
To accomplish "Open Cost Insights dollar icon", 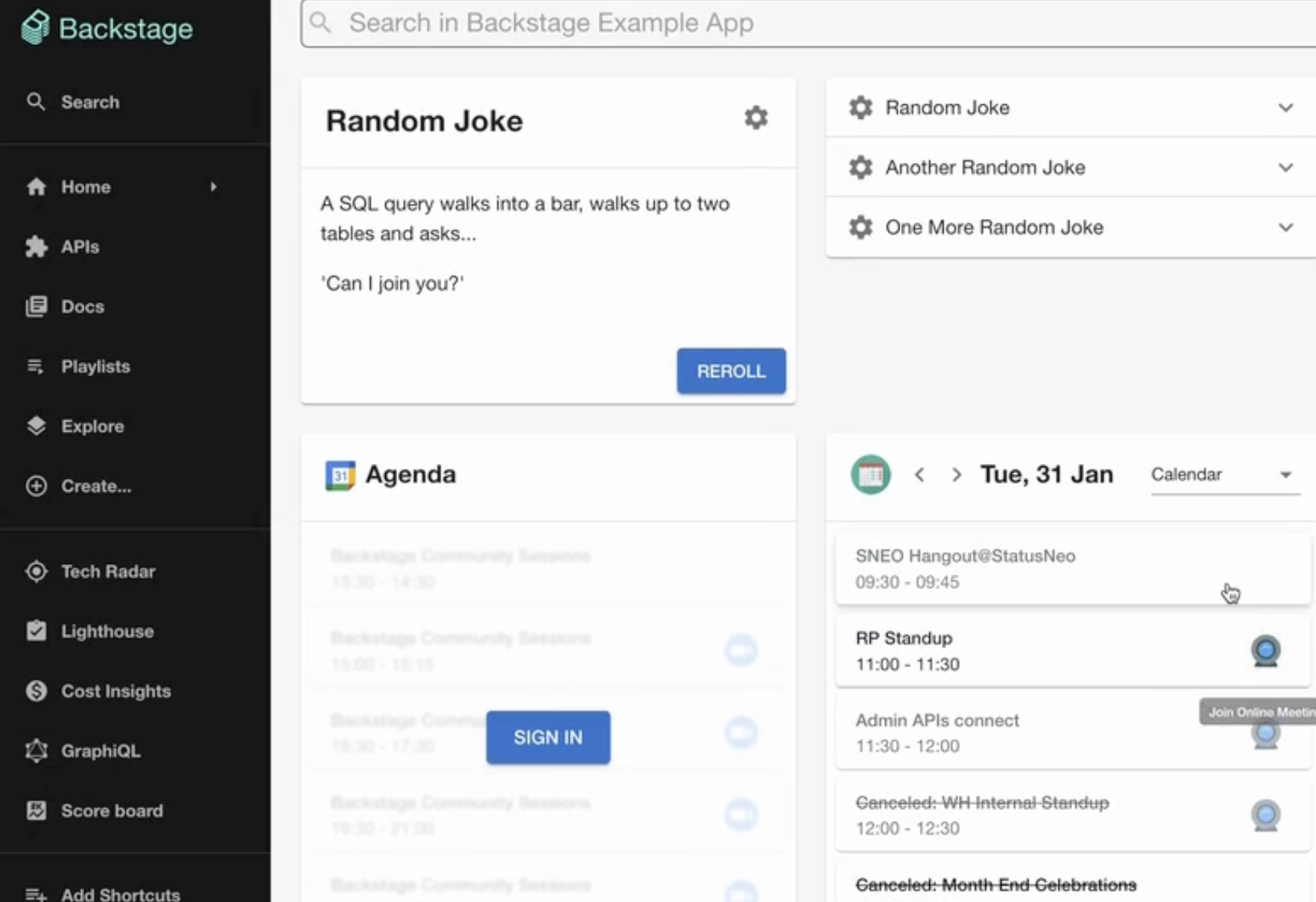I will point(36,691).
